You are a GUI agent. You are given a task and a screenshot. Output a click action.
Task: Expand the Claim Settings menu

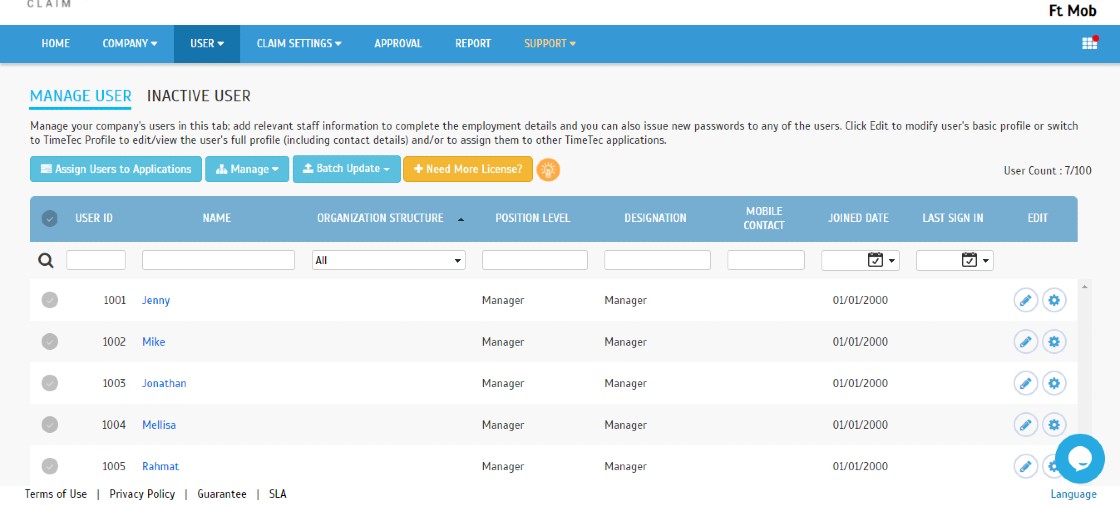pyautogui.click(x=299, y=44)
